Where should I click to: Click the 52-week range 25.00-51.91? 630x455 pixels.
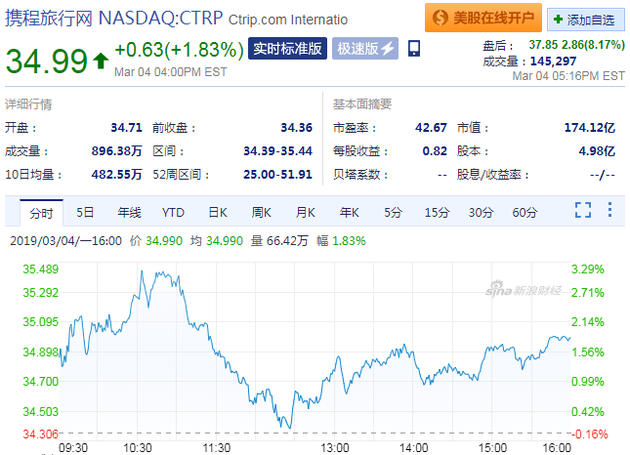click(x=278, y=174)
